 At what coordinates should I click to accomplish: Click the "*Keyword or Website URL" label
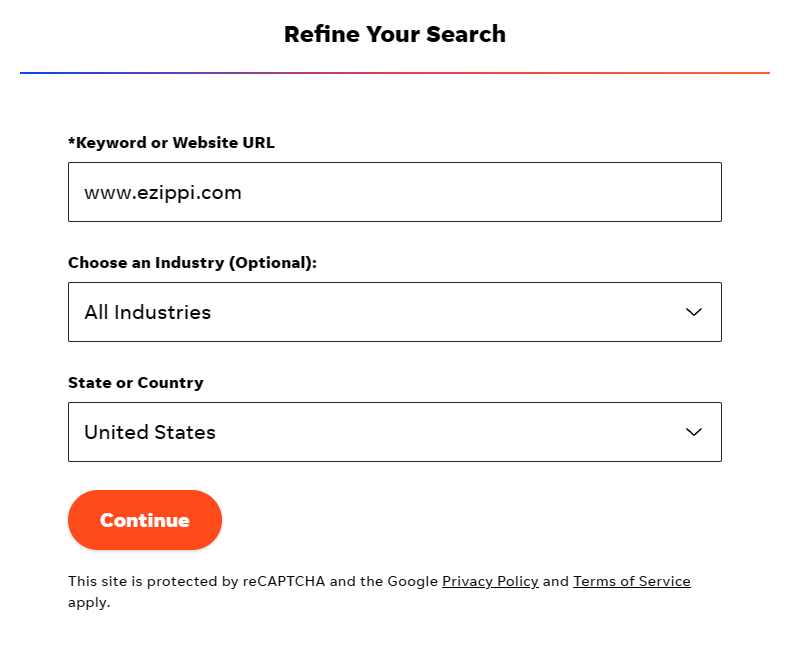click(x=171, y=142)
